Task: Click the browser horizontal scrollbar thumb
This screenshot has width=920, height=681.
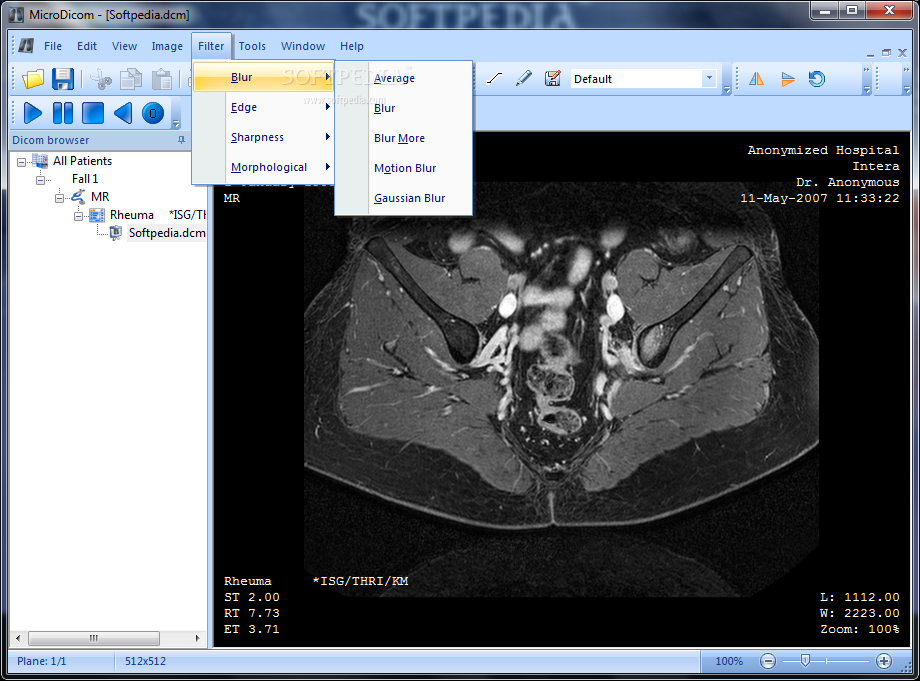Action: (94, 638)
